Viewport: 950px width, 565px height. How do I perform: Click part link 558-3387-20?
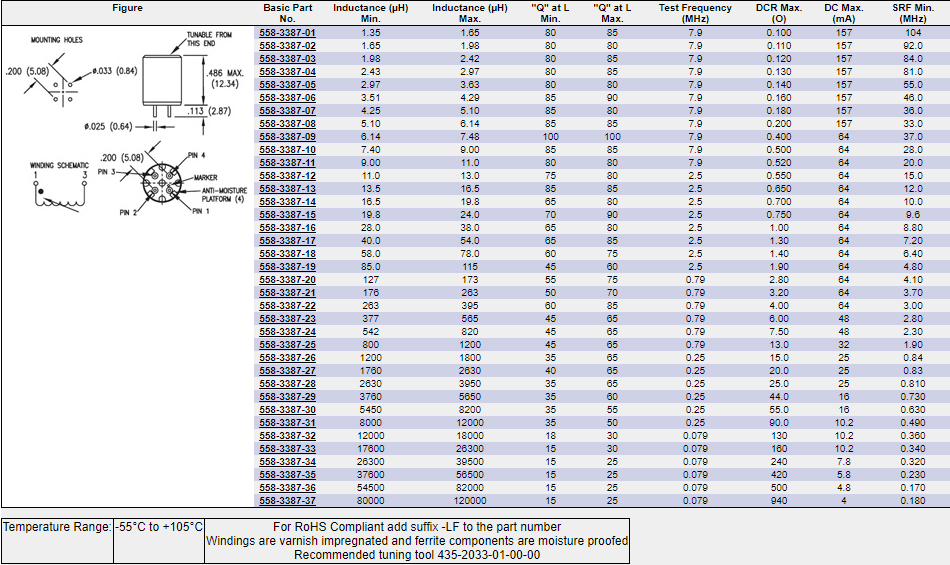coord(287,280)
